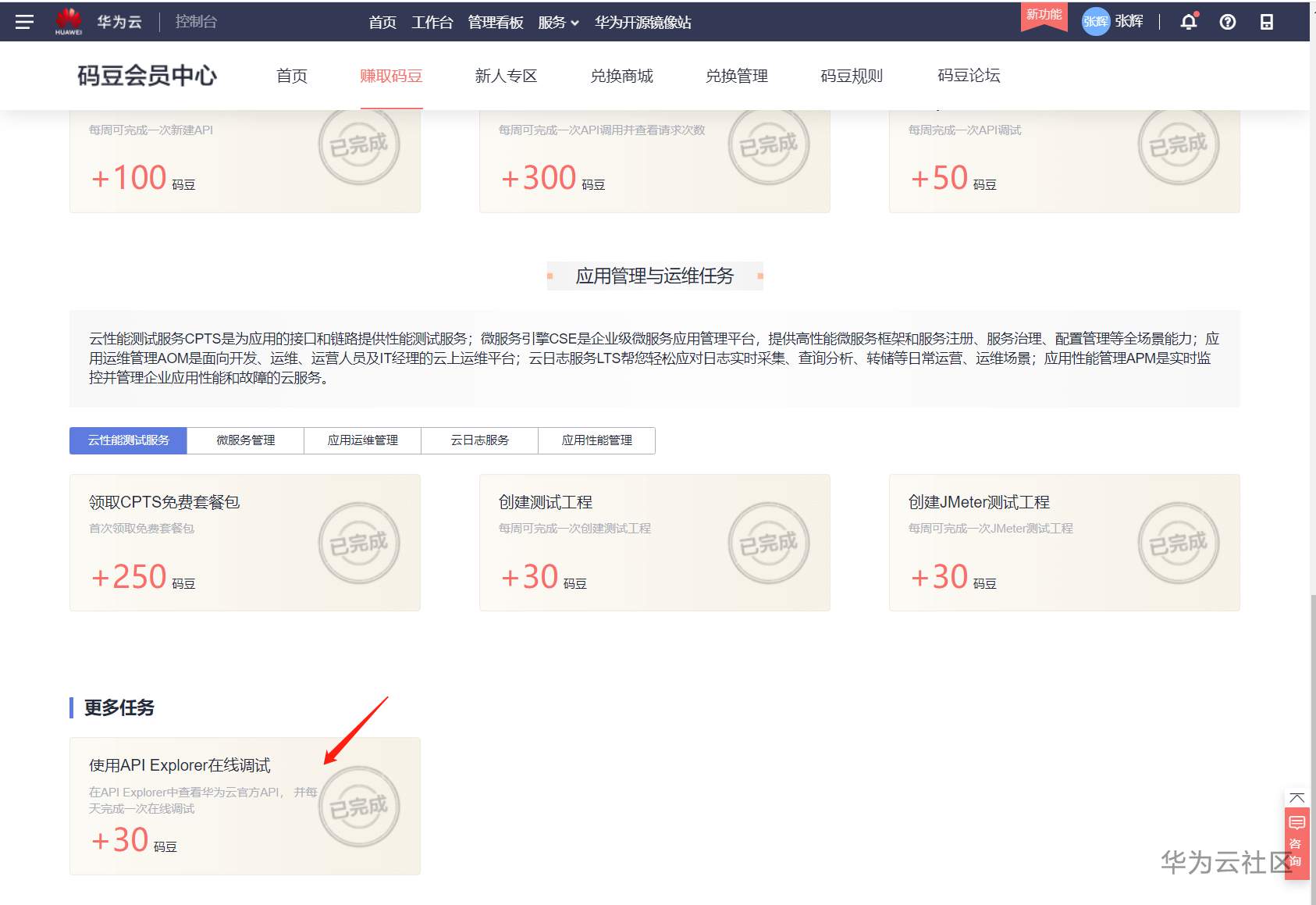Open the 码豆规则 tab
Viewport: 1316px width, 905px height.
pos(852,76)
